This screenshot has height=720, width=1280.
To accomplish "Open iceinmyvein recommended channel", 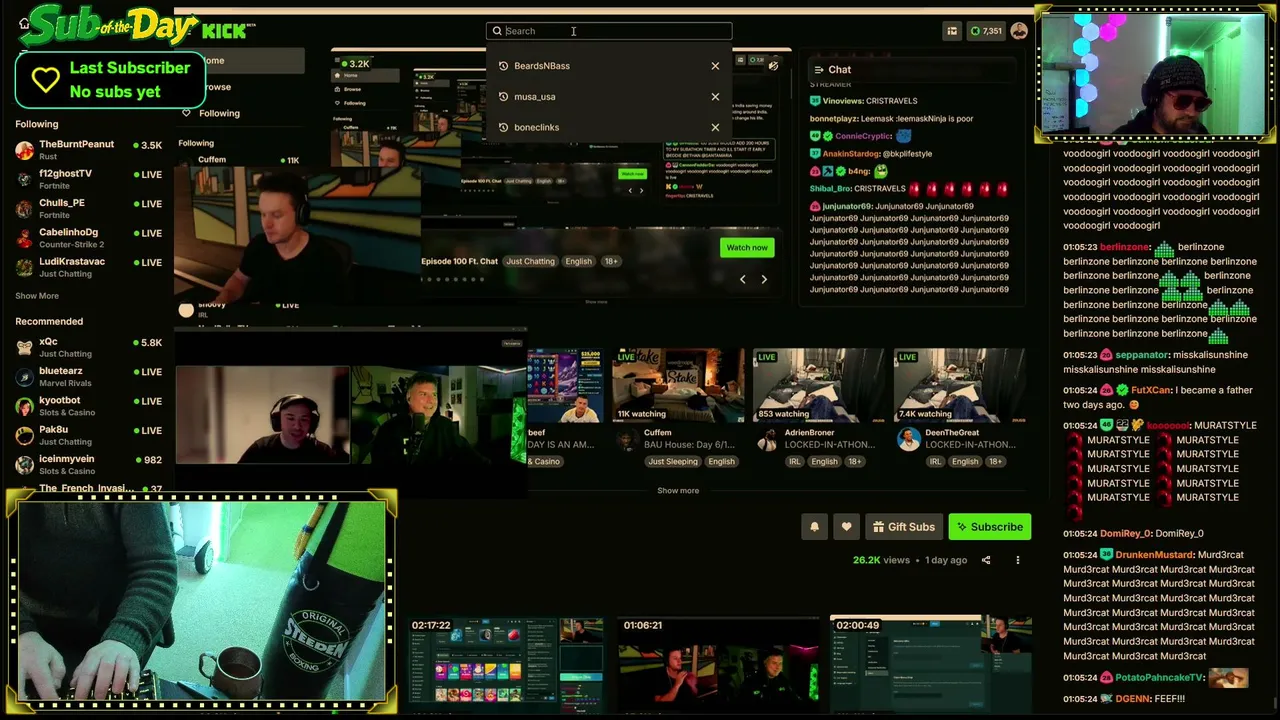I will point(89,464).
